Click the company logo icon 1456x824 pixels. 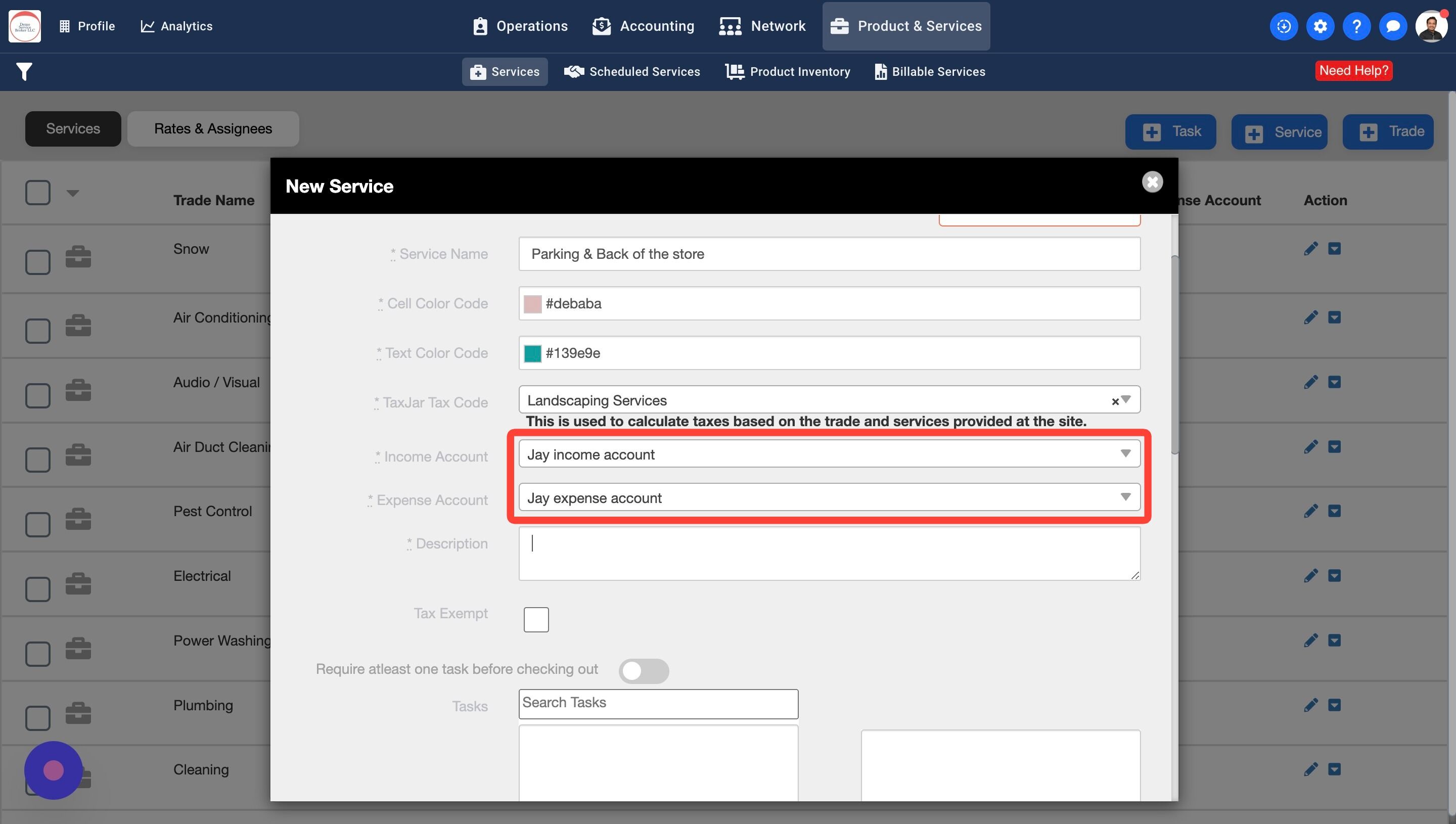point(25,26)
